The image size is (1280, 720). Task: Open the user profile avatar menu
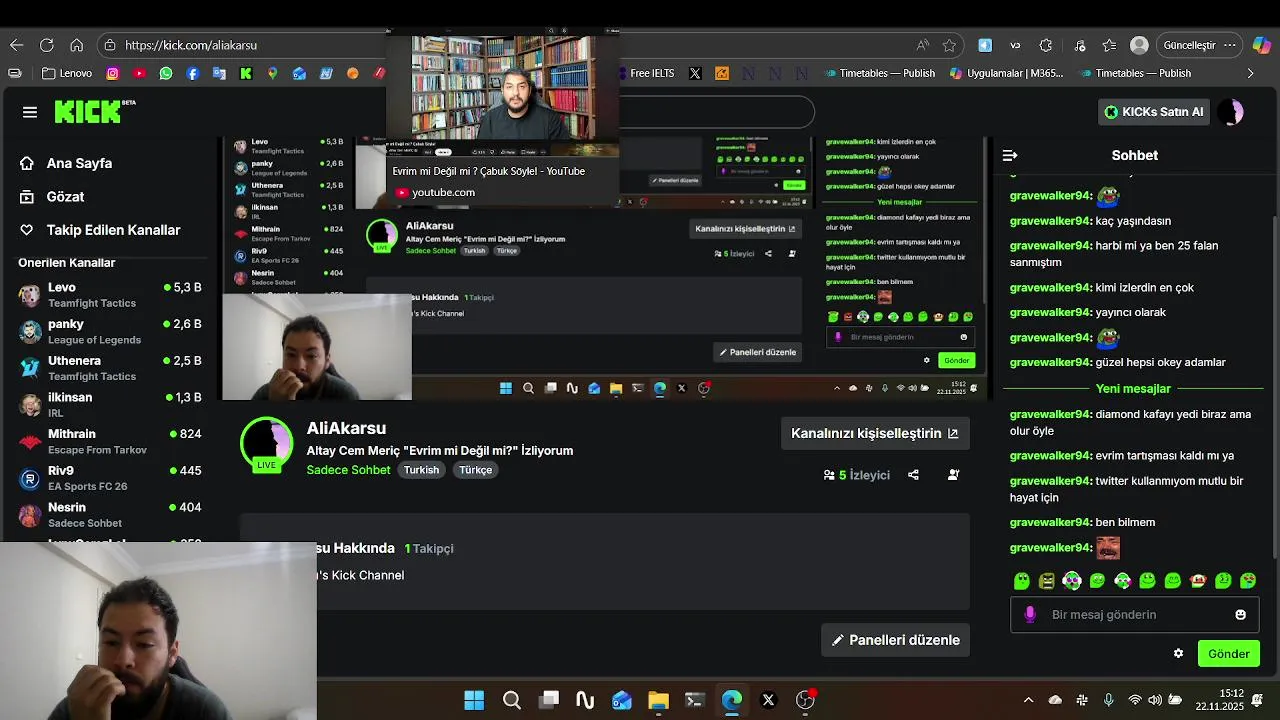pos(1232,112)
